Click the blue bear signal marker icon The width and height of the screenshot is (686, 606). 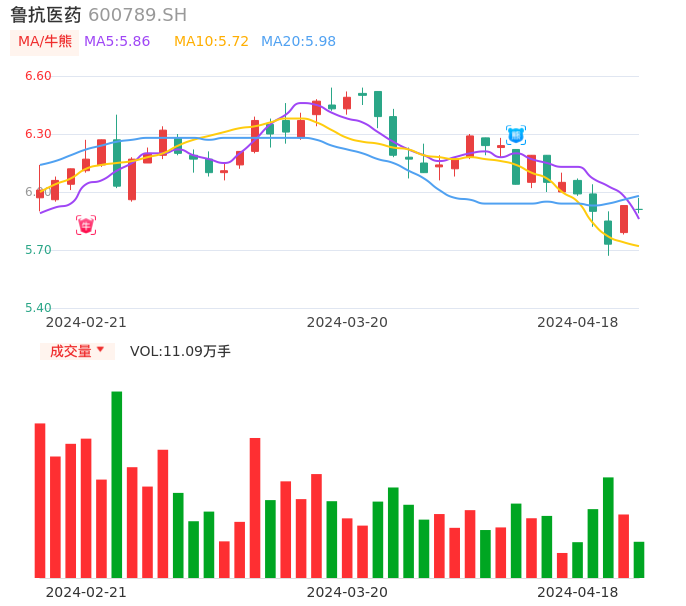pos(516,135)
